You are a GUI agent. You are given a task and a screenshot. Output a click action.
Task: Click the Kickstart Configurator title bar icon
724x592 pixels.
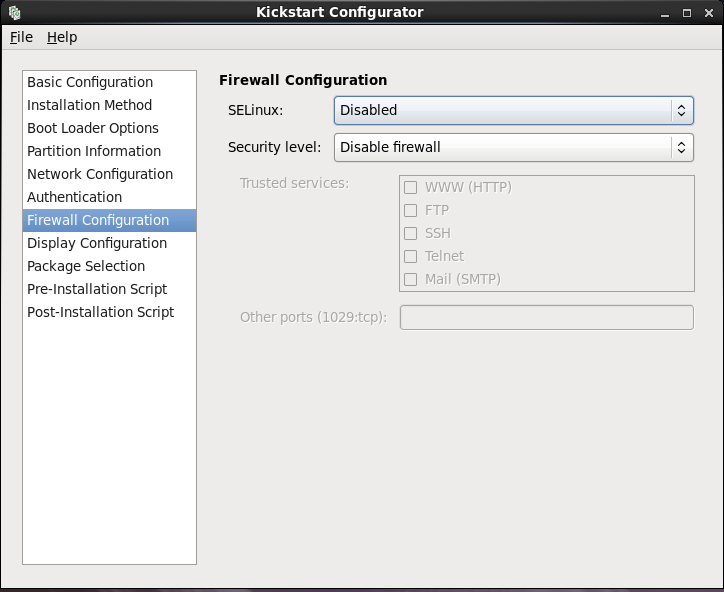click(14, 12)
